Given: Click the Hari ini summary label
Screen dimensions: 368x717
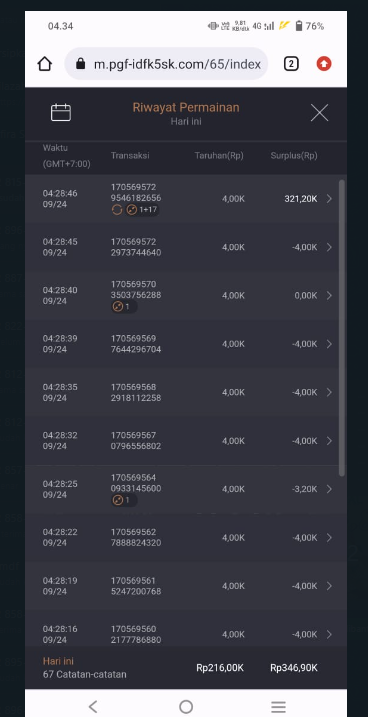Looking at the screenshot, I should pyautogui.click(x=58, y=661).
